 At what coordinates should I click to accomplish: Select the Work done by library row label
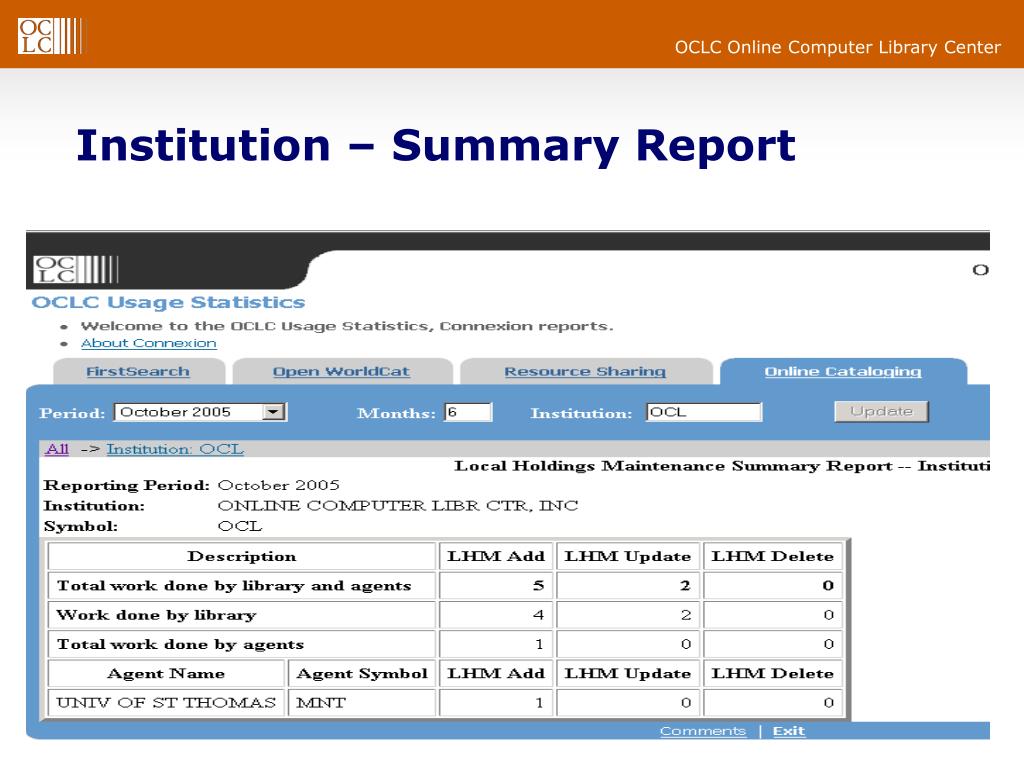(x=156, y=615)
